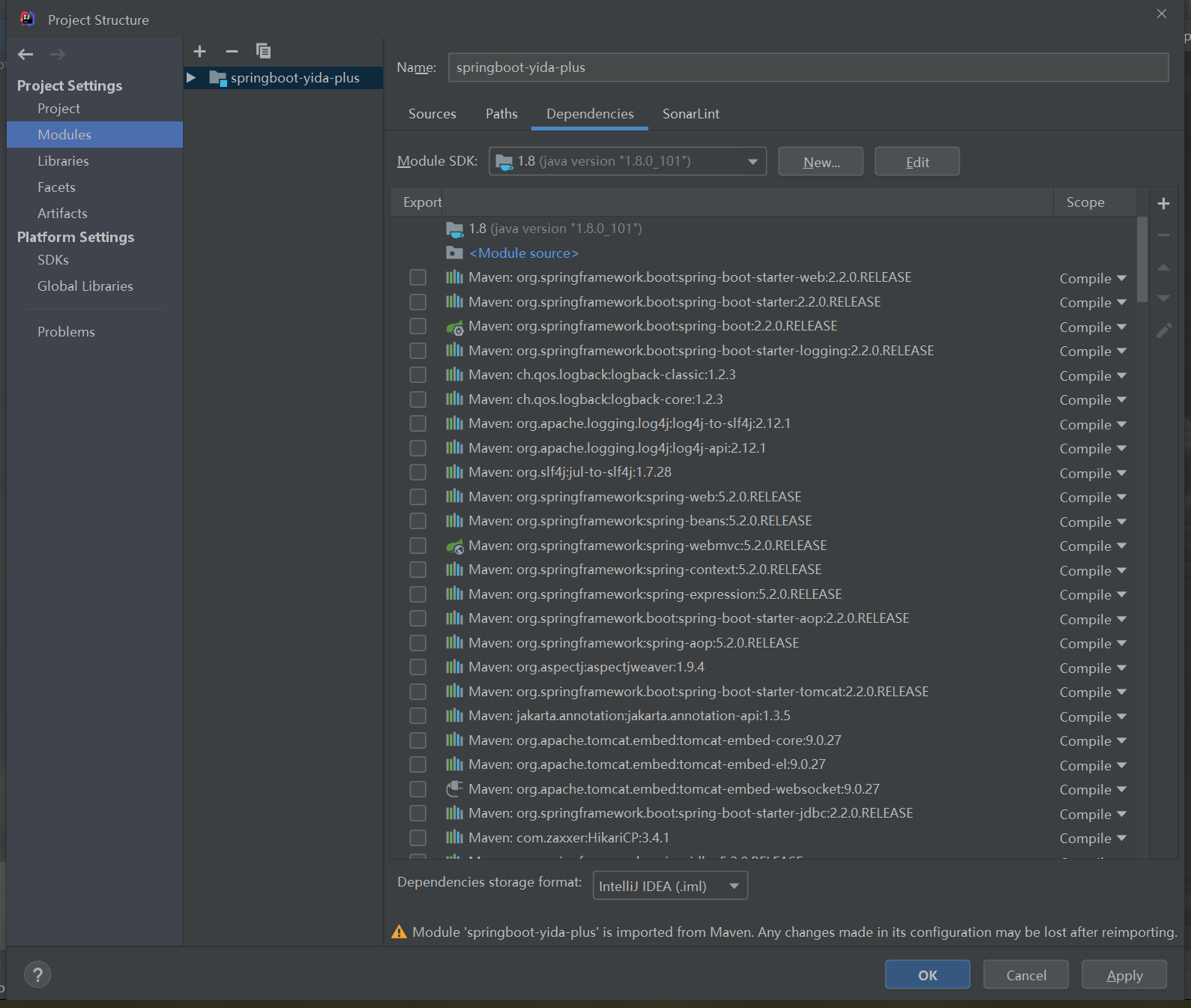This screenshot has height=1008, width=1191.
Task: Click spring-webmvc:5.2.0.RELEASE web library icon
Action: 454,546
